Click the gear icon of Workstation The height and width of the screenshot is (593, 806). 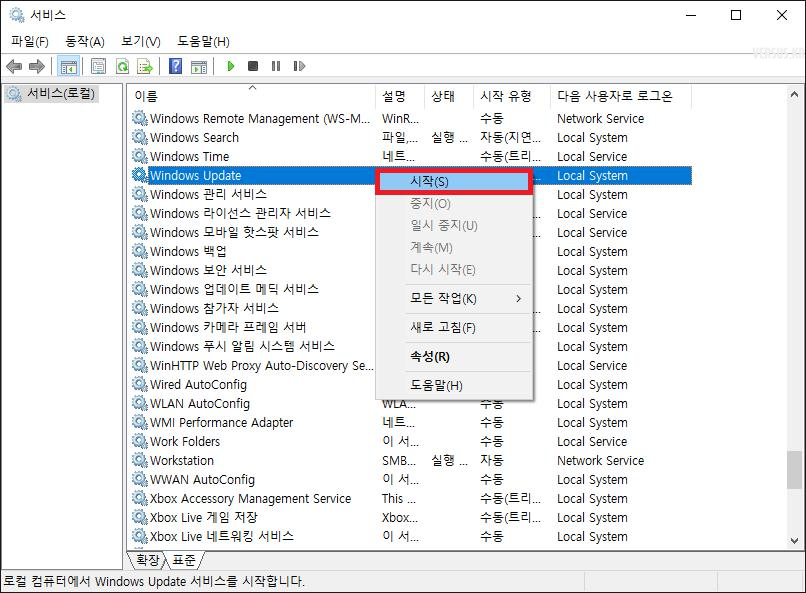(139, 460)
